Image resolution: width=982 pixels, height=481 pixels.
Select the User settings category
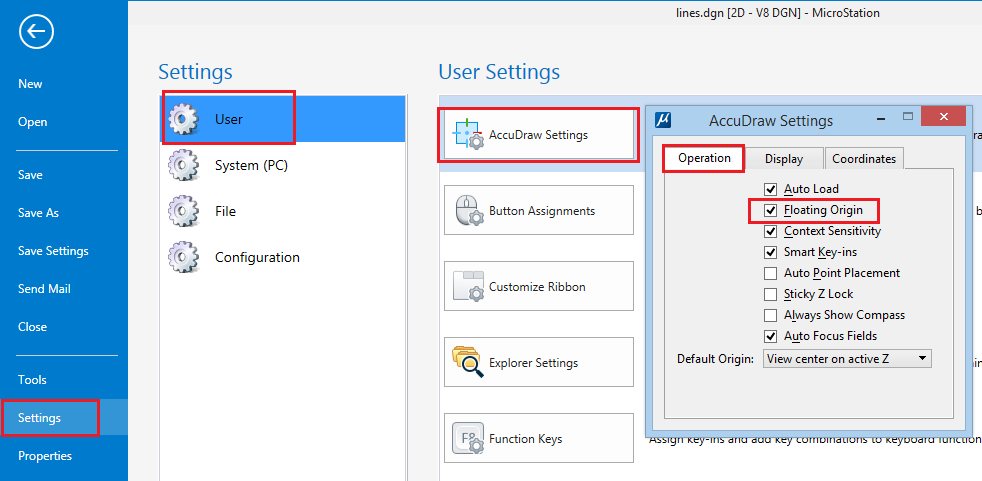coord(282,118)
